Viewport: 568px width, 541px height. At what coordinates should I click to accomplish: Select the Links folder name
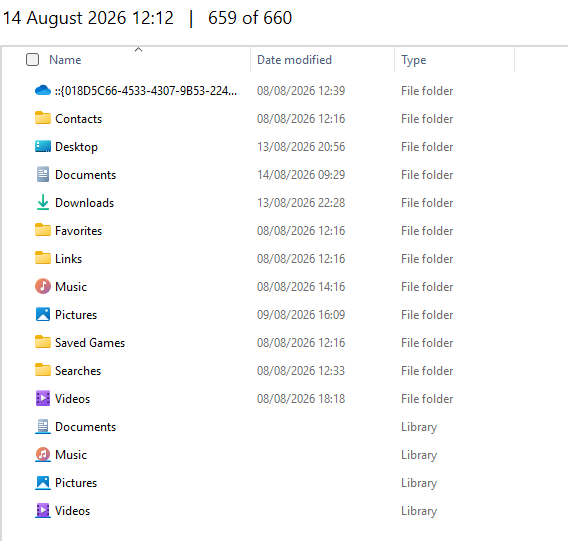click(x=68, y=258)
